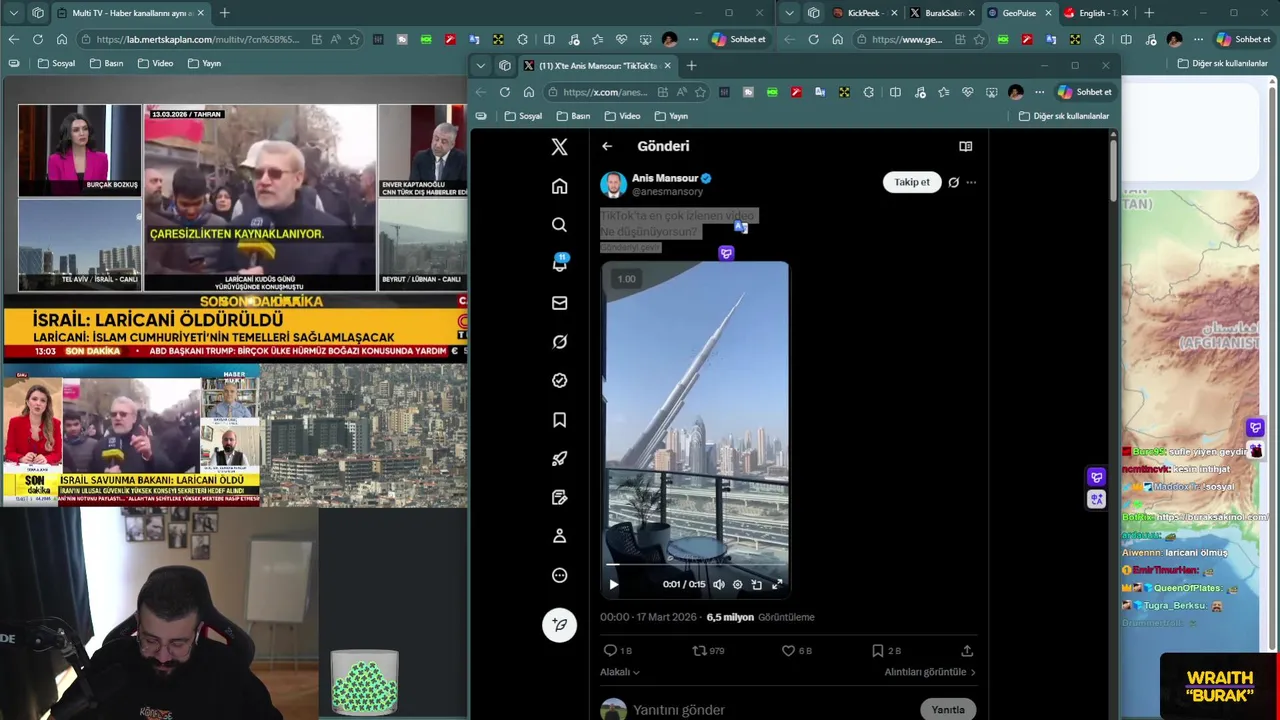Share the tweet via the upload icon
This screenshot has width=1280, height=720.
pos(966,651)
